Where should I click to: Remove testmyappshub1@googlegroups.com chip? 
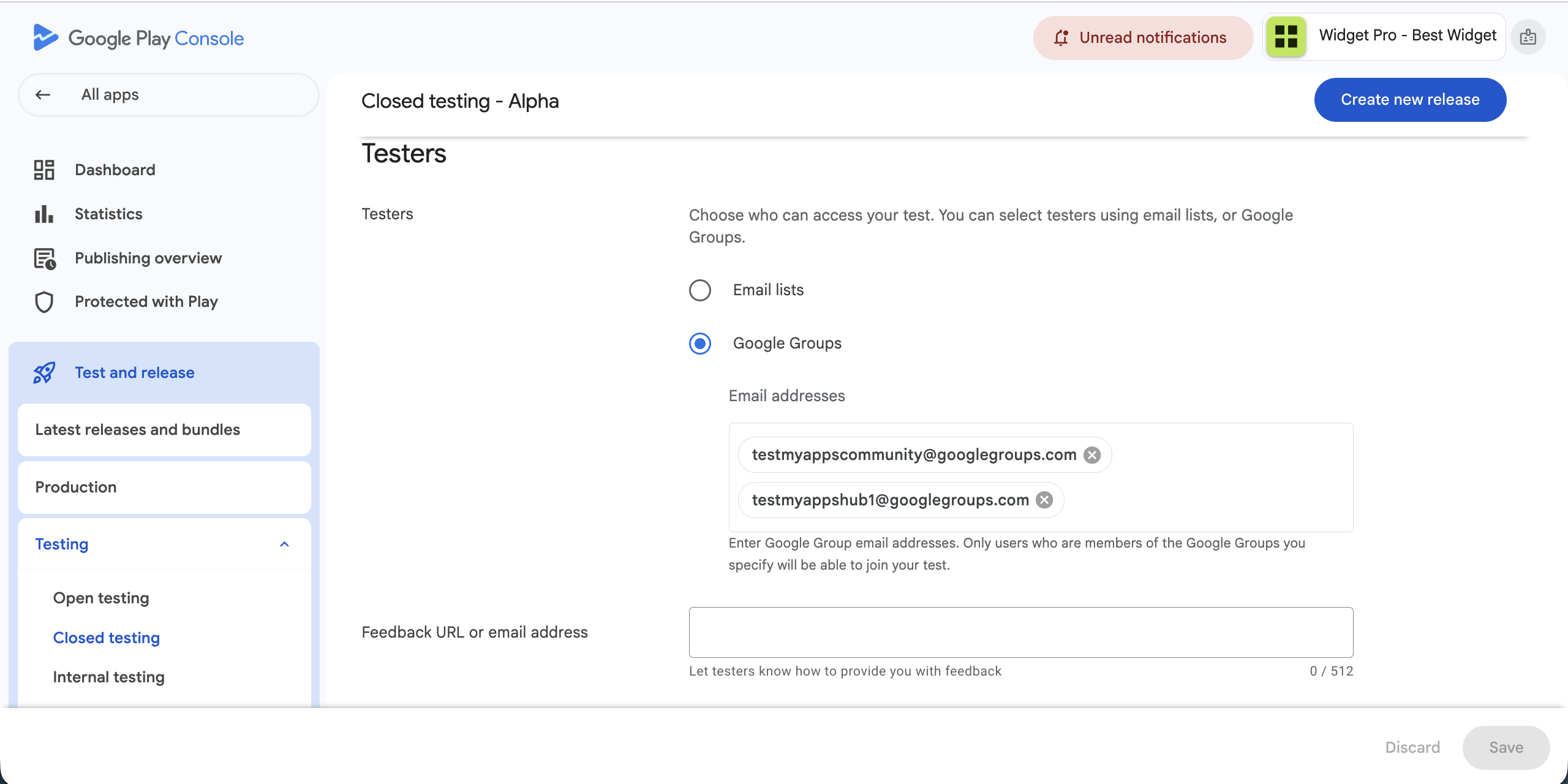click(x=1044, y=500)
